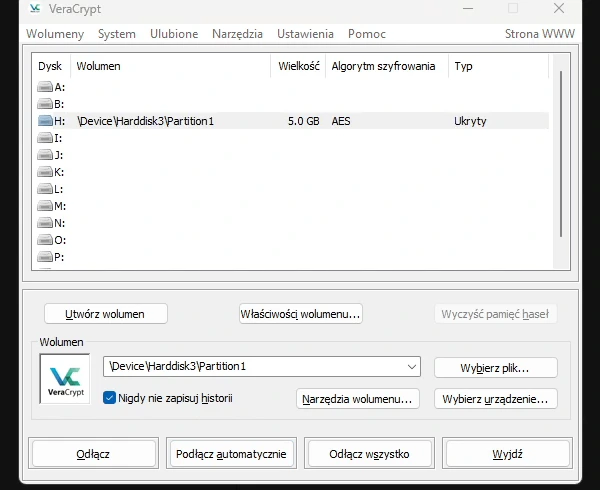
Task: Sort by the Wielkość column header
Action: (298, 66)
